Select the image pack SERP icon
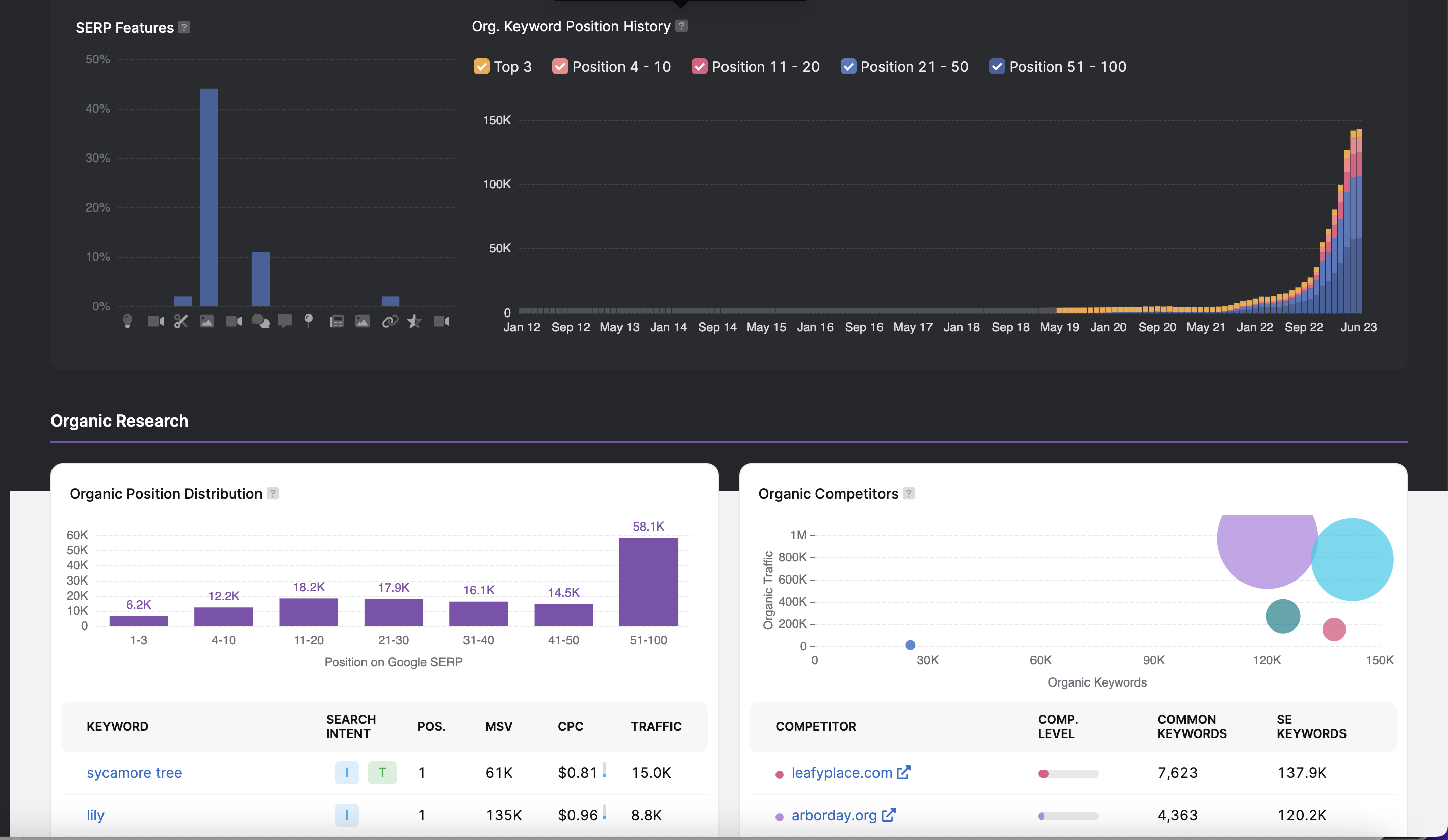Screen dimensions: 1448x840 207,321
